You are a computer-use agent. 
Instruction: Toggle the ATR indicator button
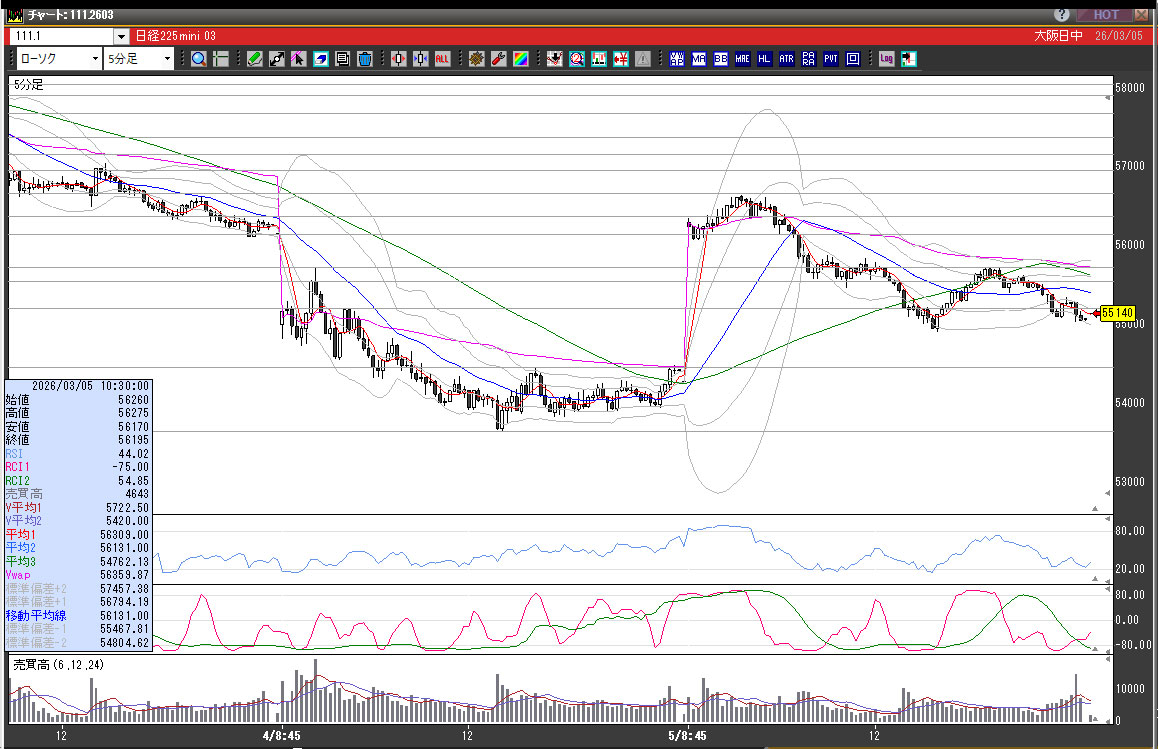click(786, 59)
